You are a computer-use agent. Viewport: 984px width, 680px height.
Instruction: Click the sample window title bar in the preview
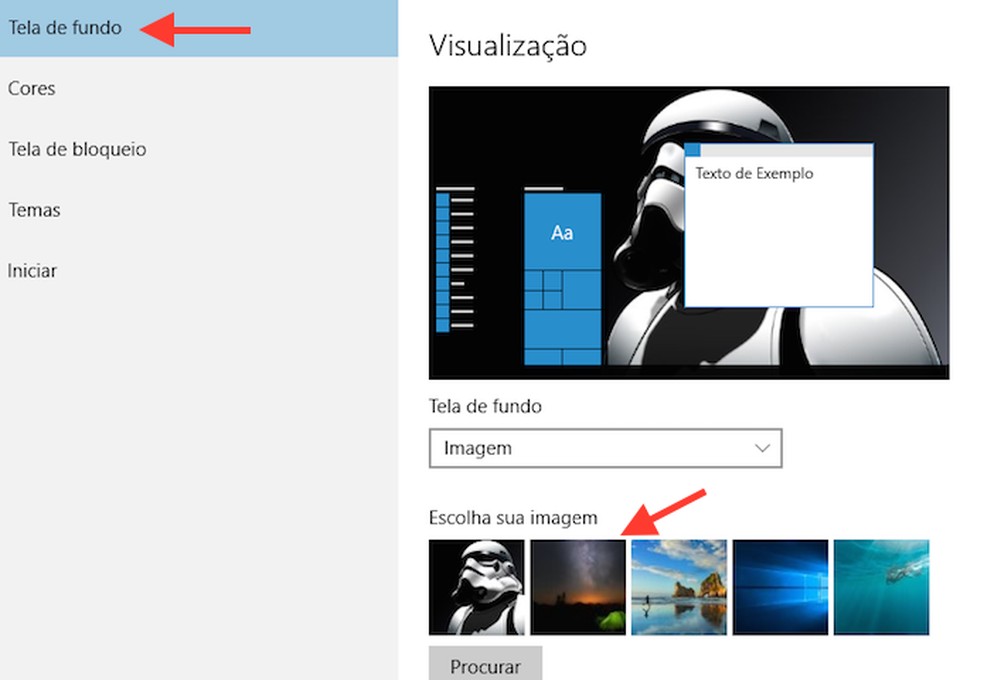[780, 150]
